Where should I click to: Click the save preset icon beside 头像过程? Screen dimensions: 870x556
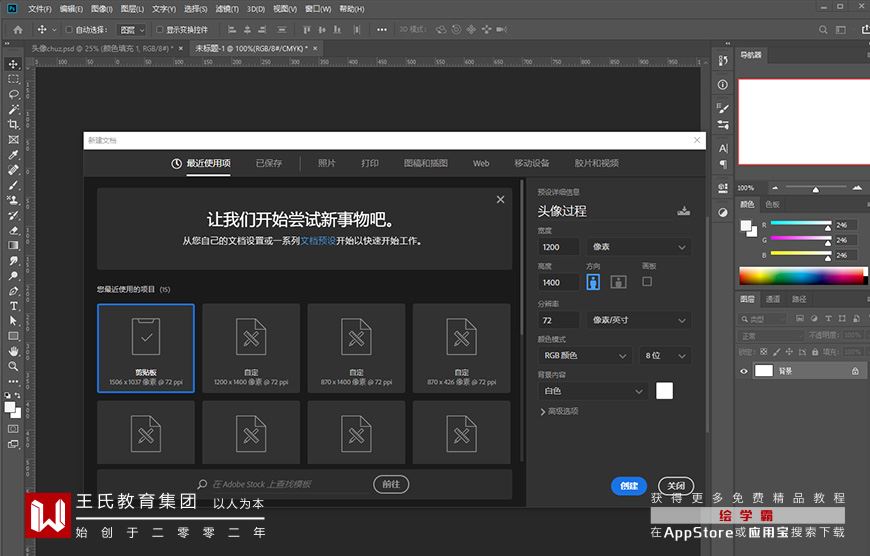point(684,211)
